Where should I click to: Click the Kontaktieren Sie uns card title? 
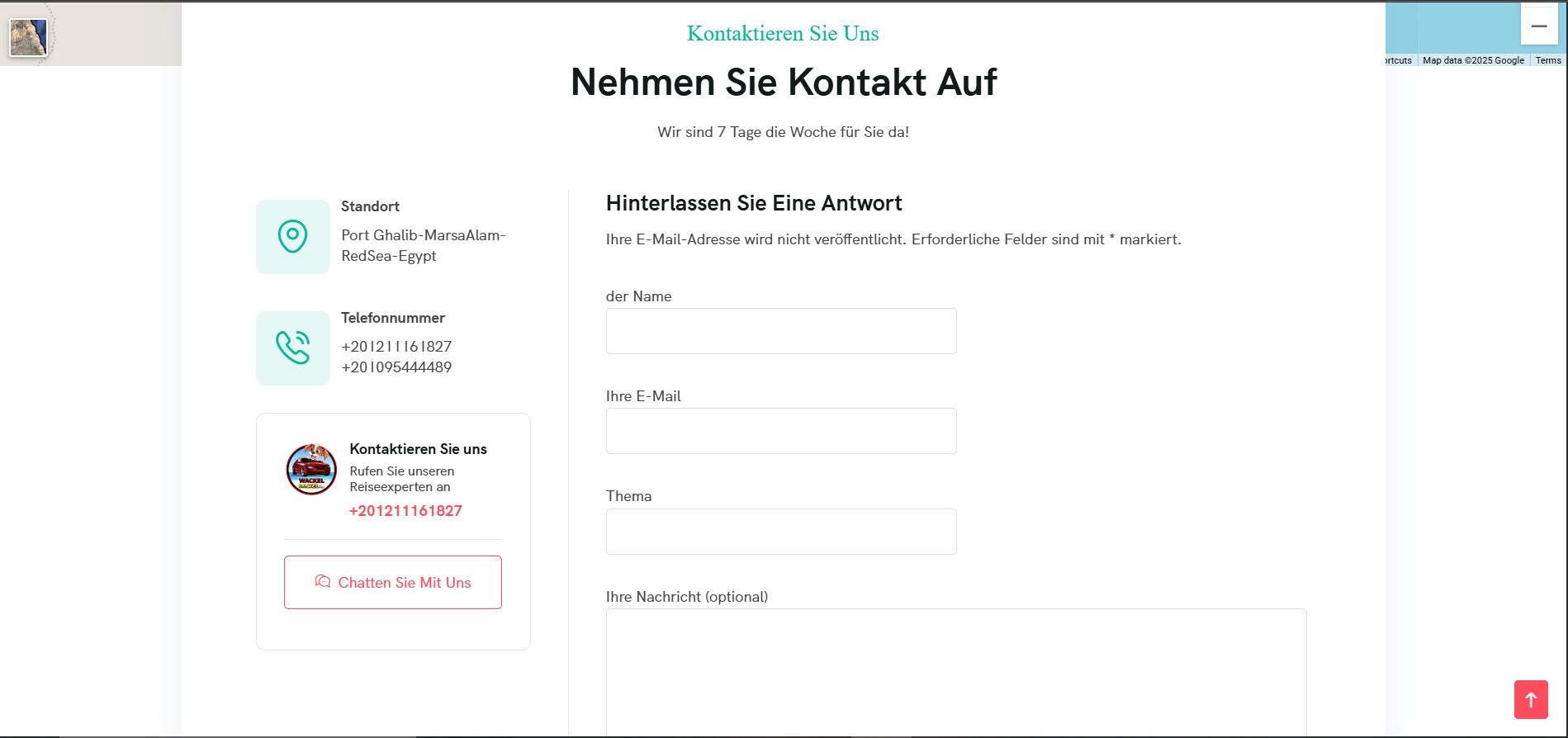(x=418, y=449)
